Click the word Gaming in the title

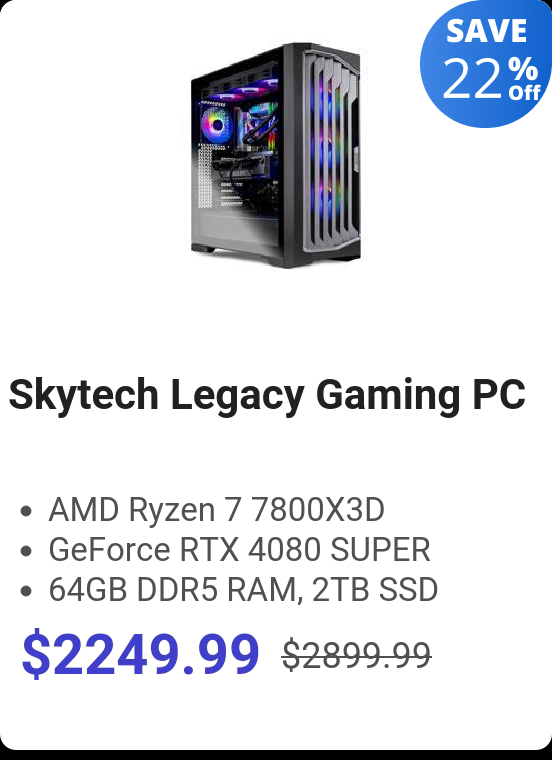click(x=388, y=395)
